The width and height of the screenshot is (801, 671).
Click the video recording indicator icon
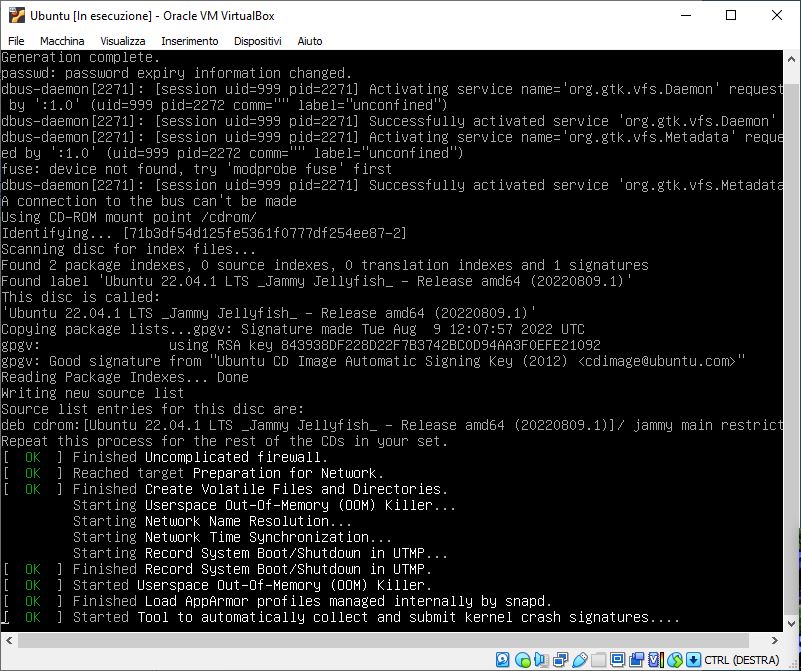(637, 660)
